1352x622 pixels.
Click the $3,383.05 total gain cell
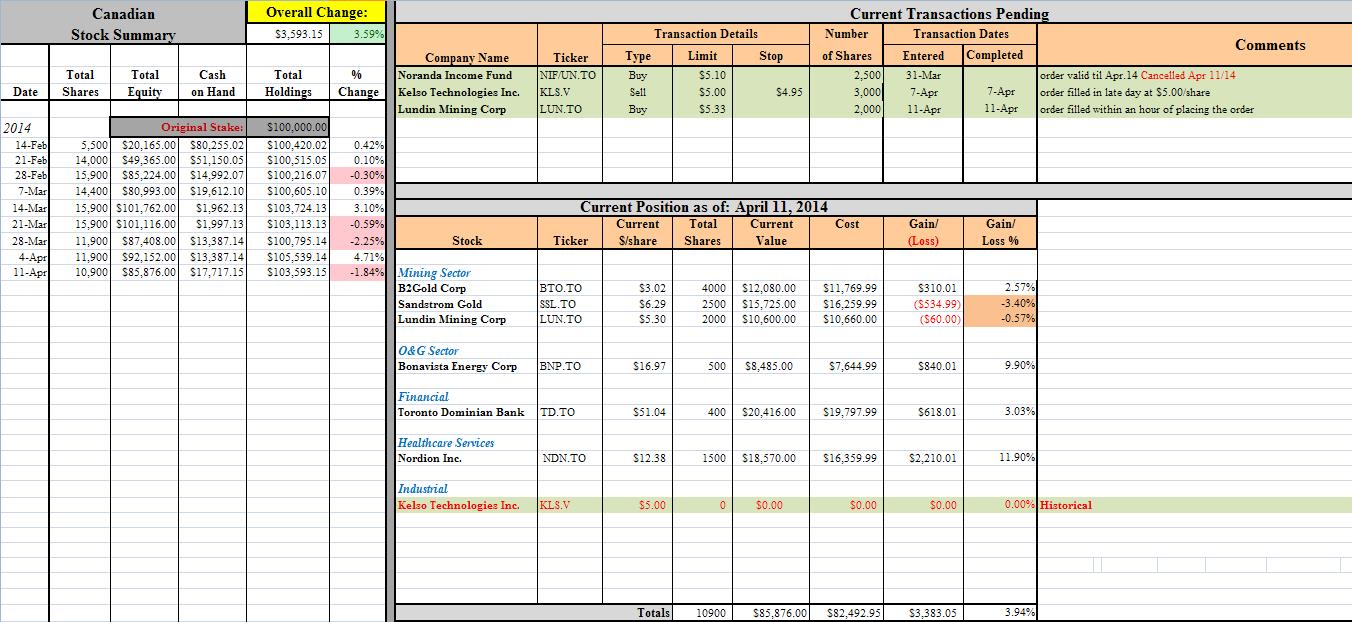tap(924, 612)
